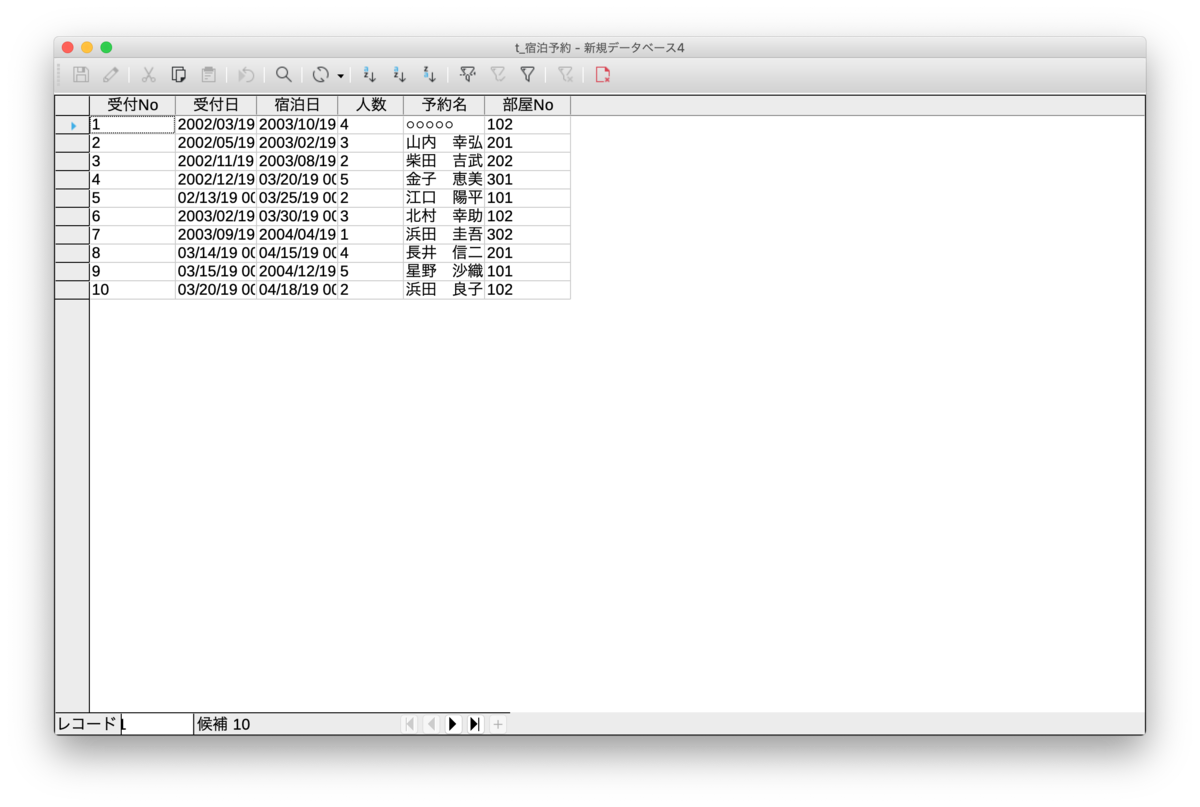
Task: Click the cell containing 浜田 圭吾
Action: pos(444,235)
